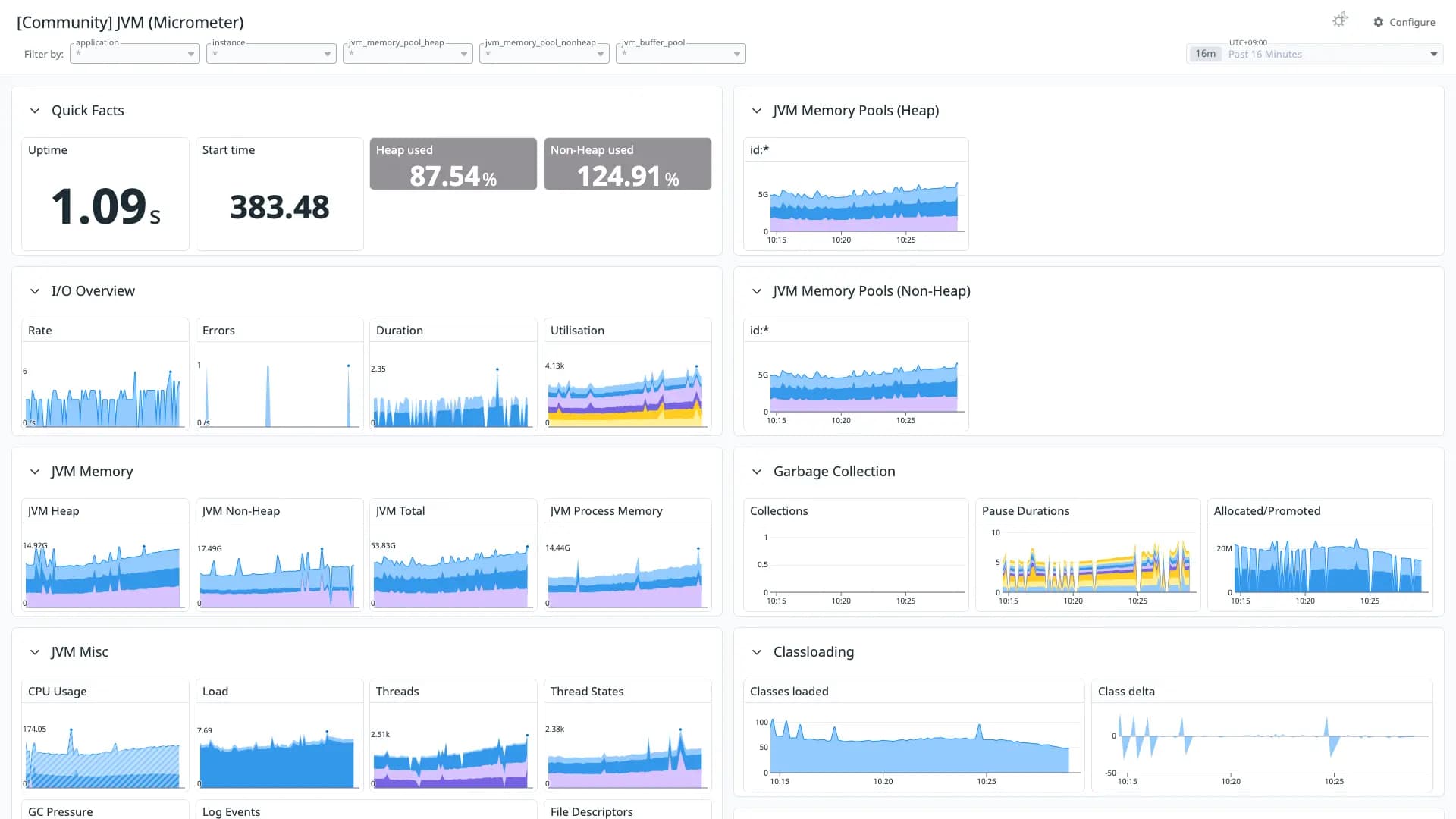Collapse the Garbage Collection section
This screenshot has width=1456, height=819.
757,472
